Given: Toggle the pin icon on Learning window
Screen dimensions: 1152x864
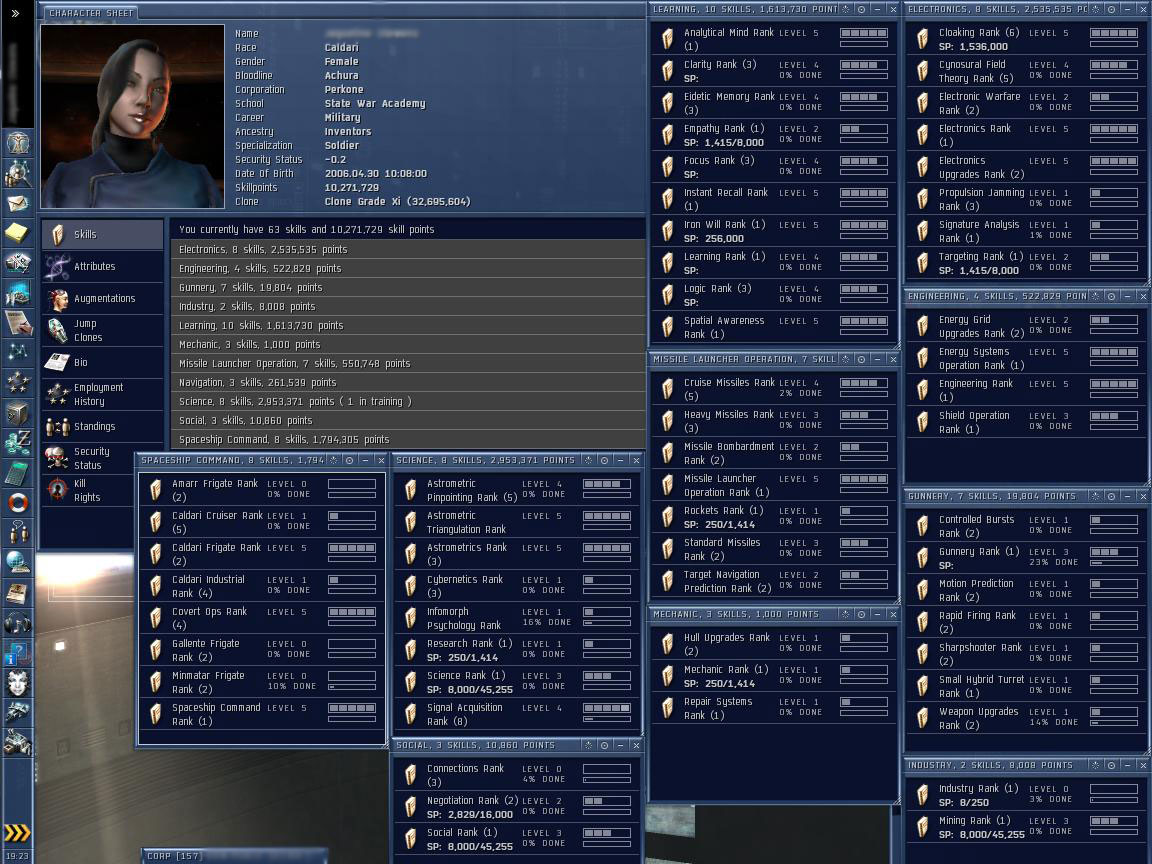Looking at the screenshot, I should (846, 10).
